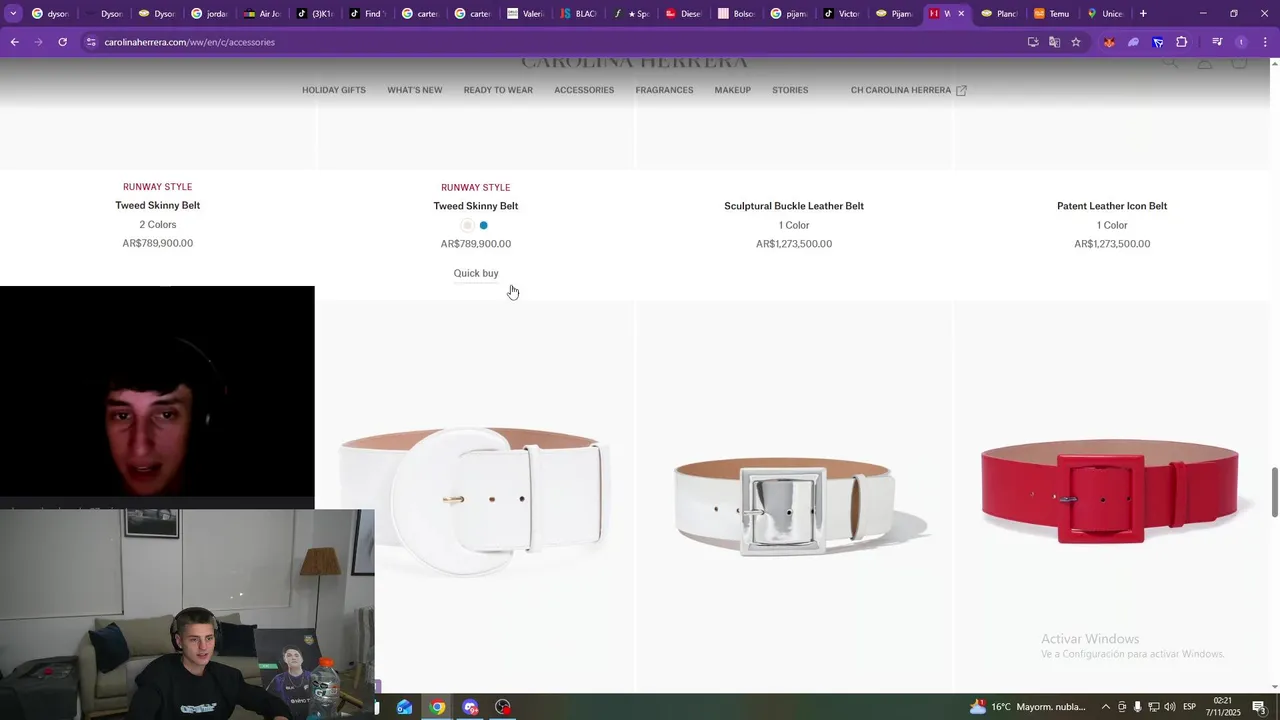The height and width of the screenshot is (720, 1280).
Task: Go back to the previous page
Action: (14, 42)
